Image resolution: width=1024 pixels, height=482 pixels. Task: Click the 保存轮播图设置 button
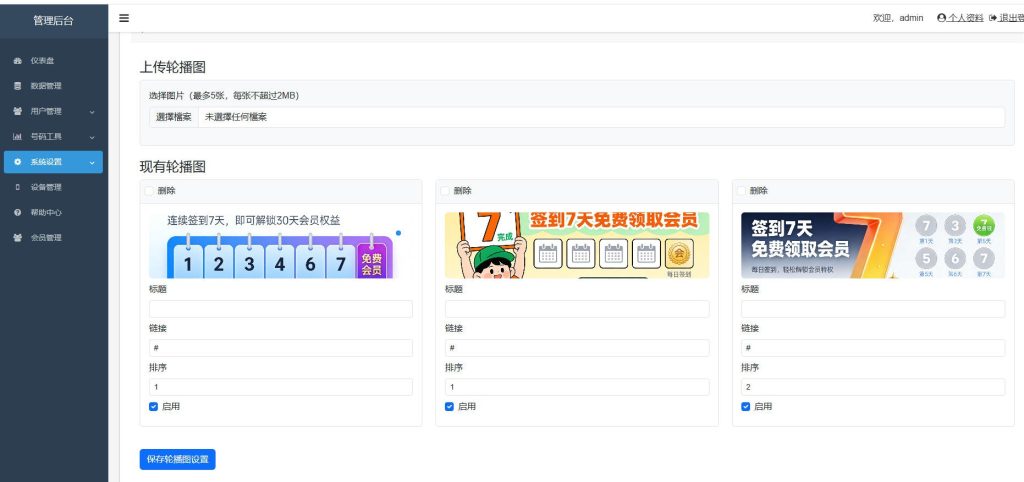(178, 459)
